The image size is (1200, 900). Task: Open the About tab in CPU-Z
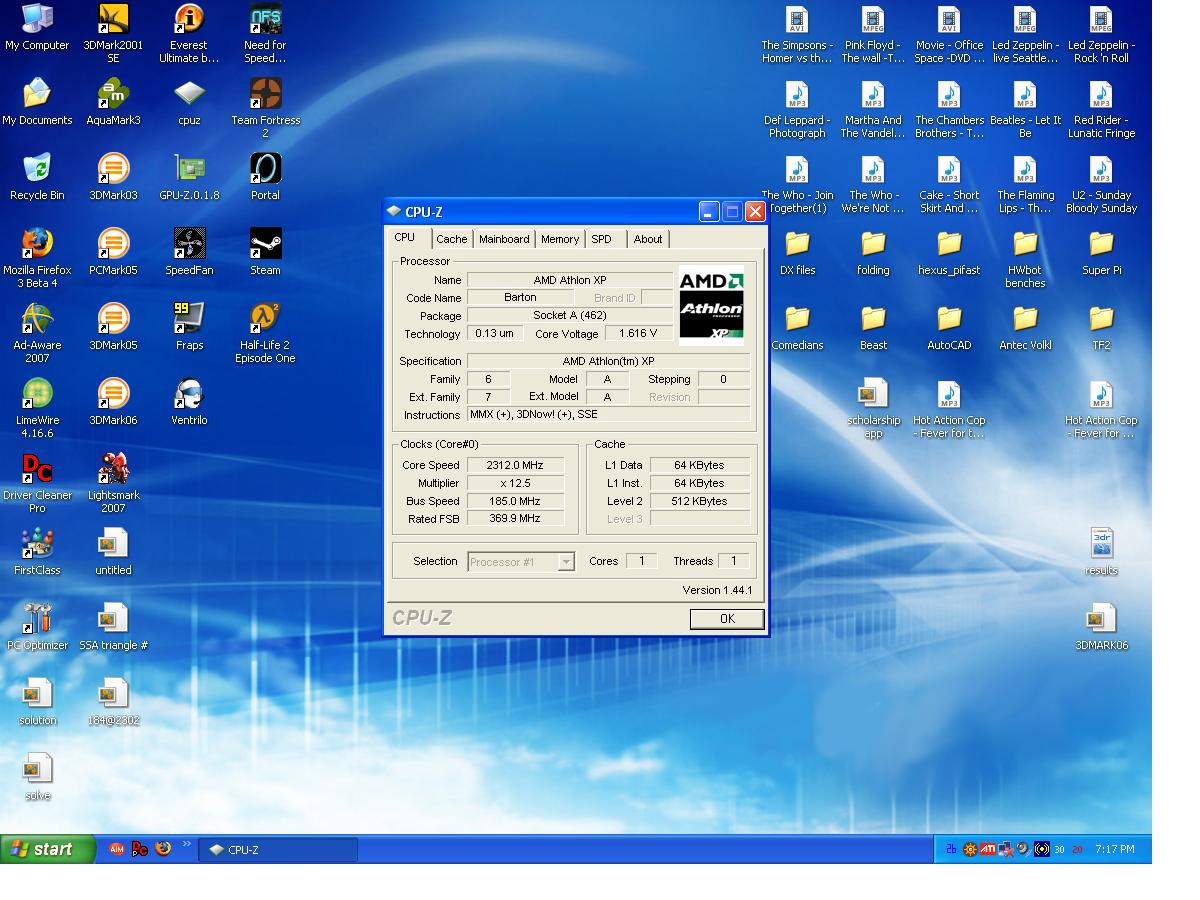click(x=648, y=239)
